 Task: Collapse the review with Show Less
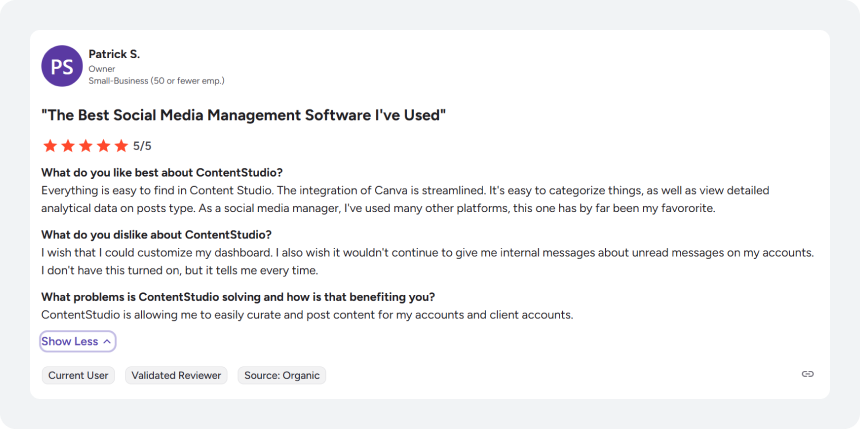[x=77, y=341]
